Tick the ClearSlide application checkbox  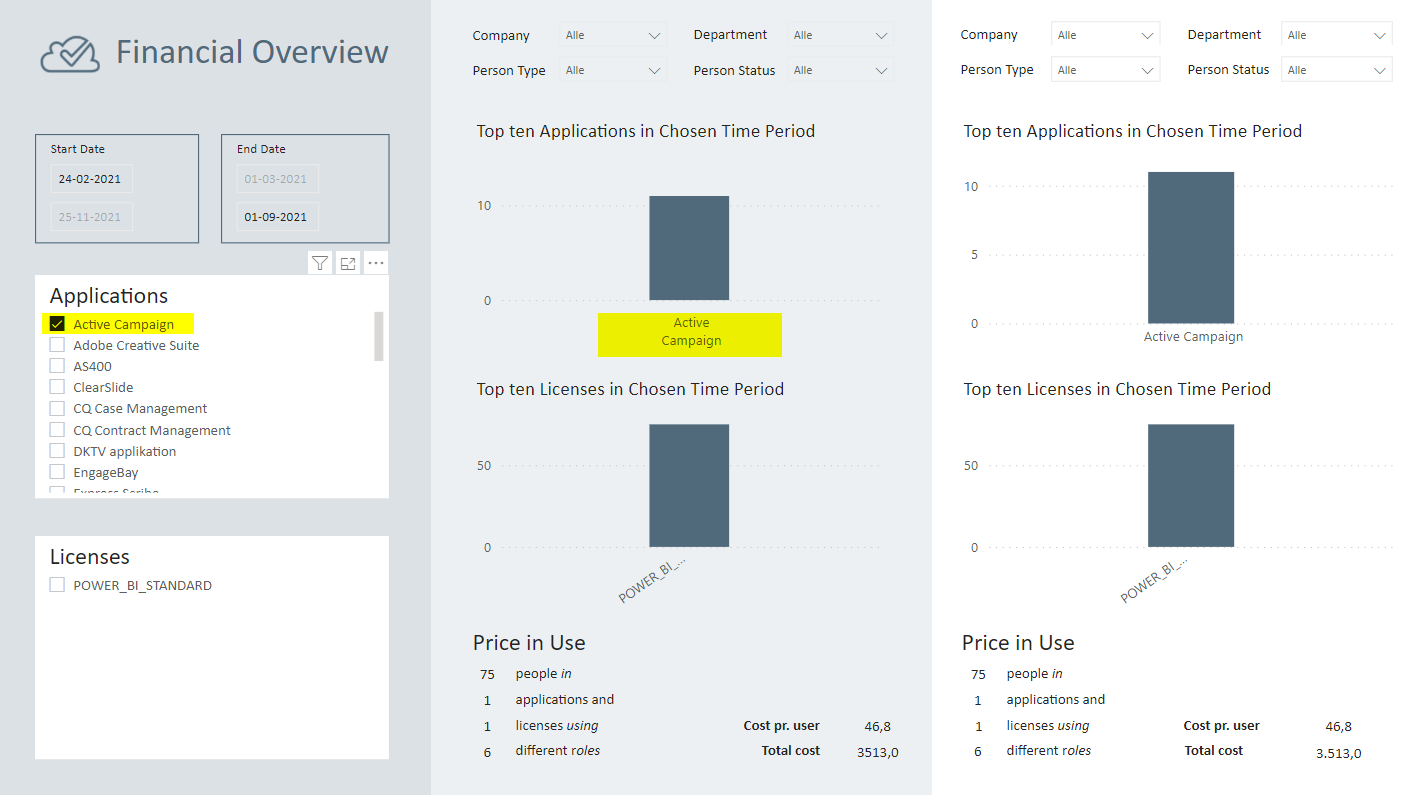57,387
